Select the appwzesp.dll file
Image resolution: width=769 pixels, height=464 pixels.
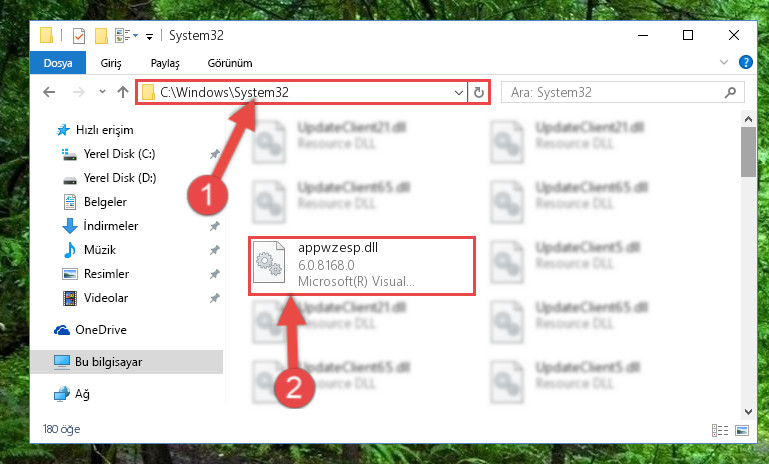(x=362, y=266)
